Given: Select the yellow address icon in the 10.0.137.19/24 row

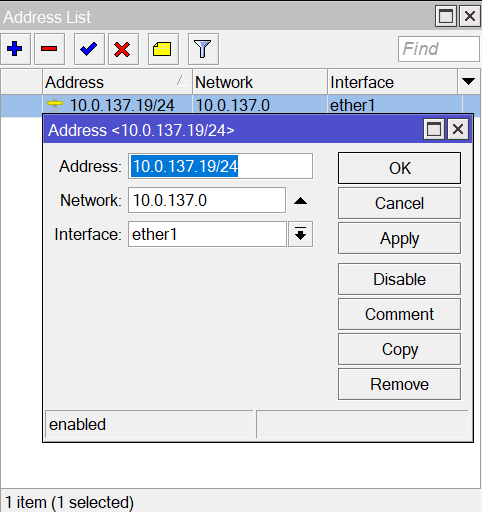Looking at the screenshot, I should [55, 105].
